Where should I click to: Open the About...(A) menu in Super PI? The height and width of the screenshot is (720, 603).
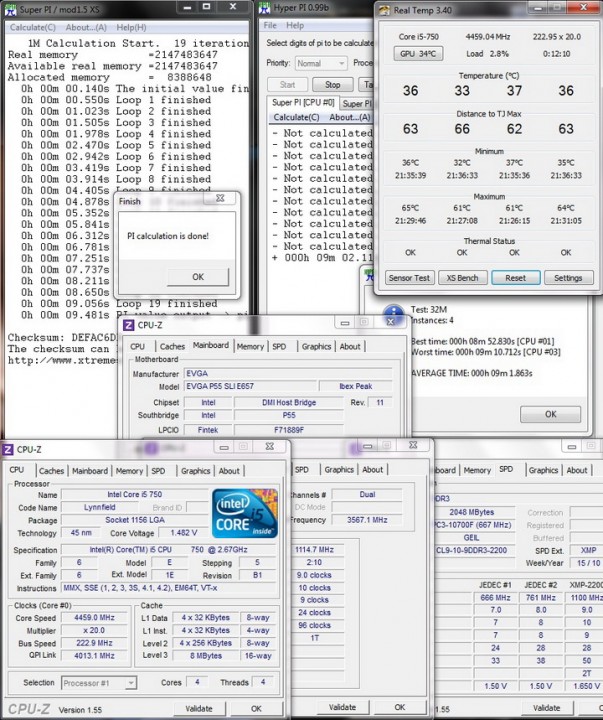[x=86, y=28]
